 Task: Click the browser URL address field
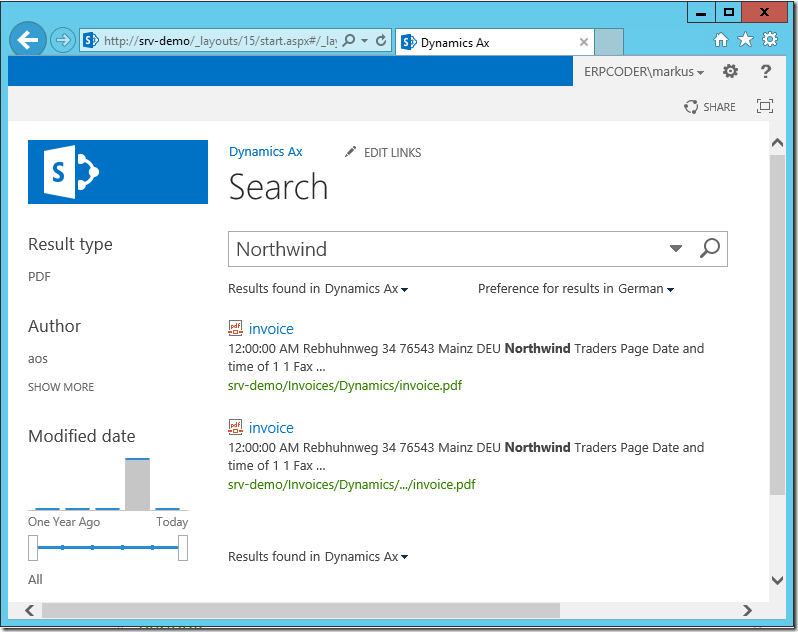pyautogui.click(x=220, y=41)
